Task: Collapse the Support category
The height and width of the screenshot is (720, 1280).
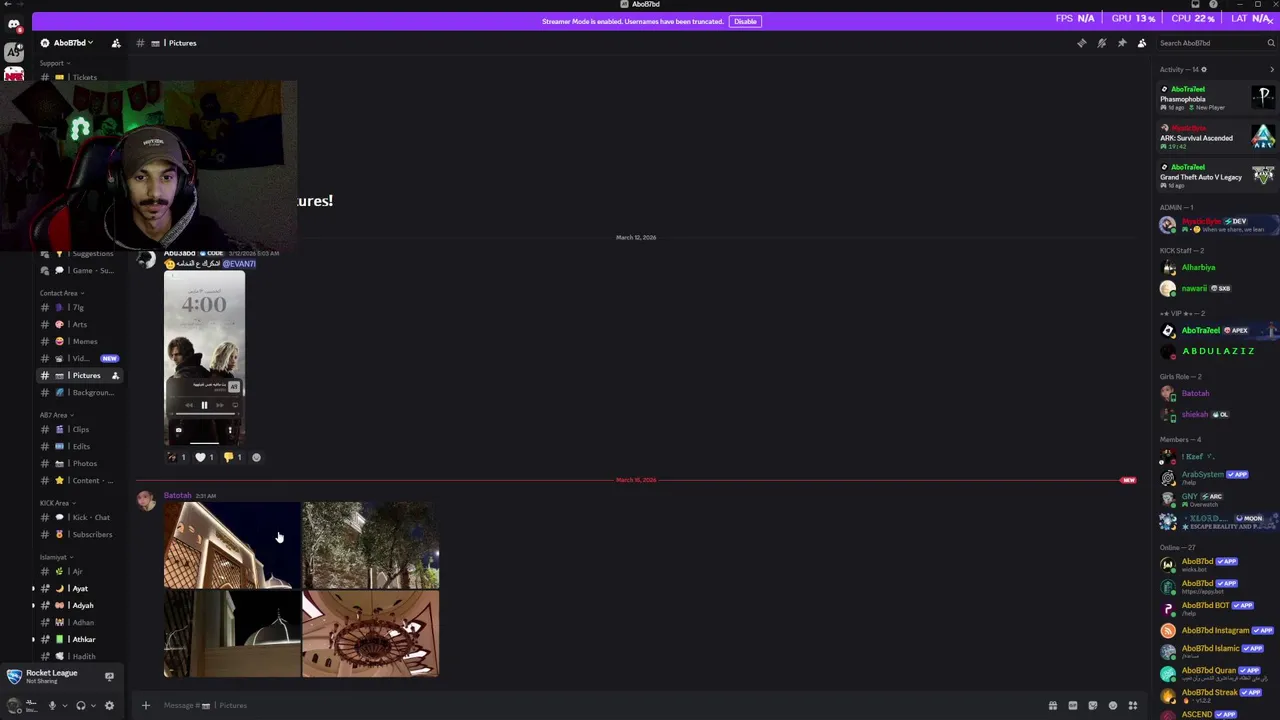Action: pos(55,63)
